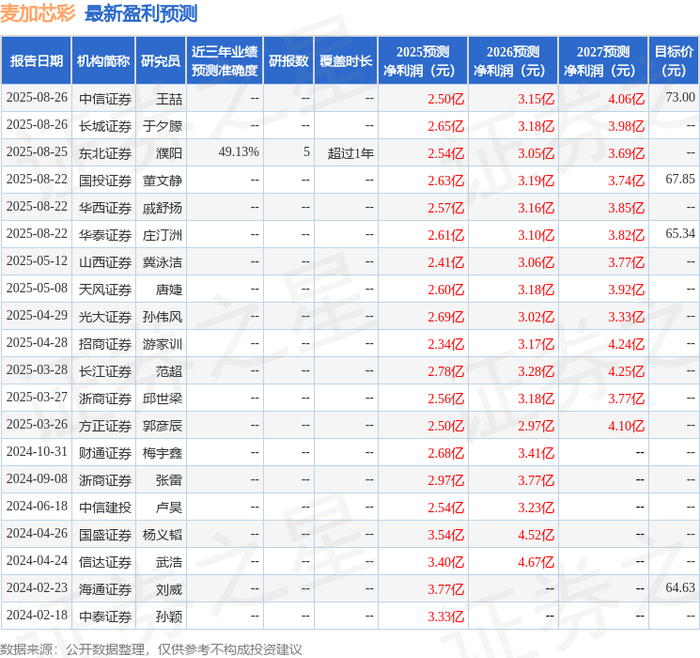
Task: Select analyst name 王喆
Action: [169, 99]
